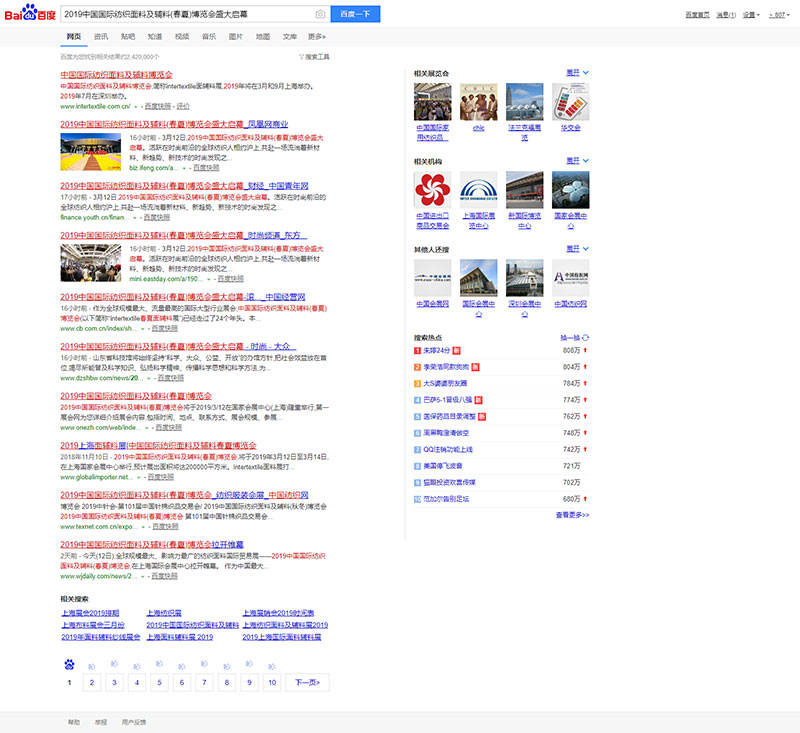
Task: Click the 下一页 next page button
Action: [307, 683]
